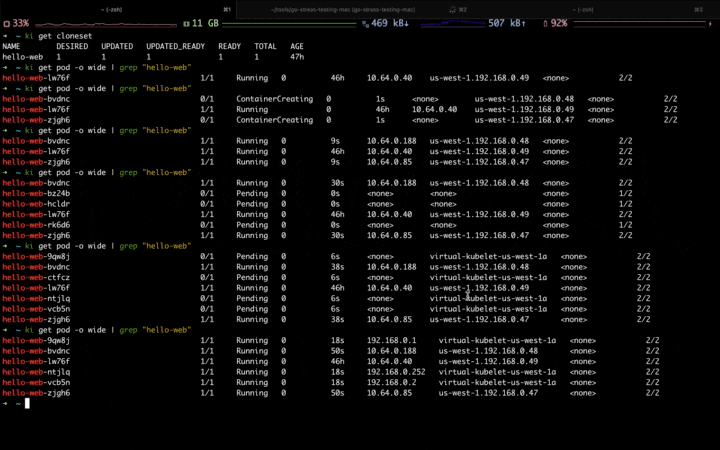The image size is (720, 450).
Task: Click the "9s" age in the hello-web-bvdnc row
Action: point(335,141)
